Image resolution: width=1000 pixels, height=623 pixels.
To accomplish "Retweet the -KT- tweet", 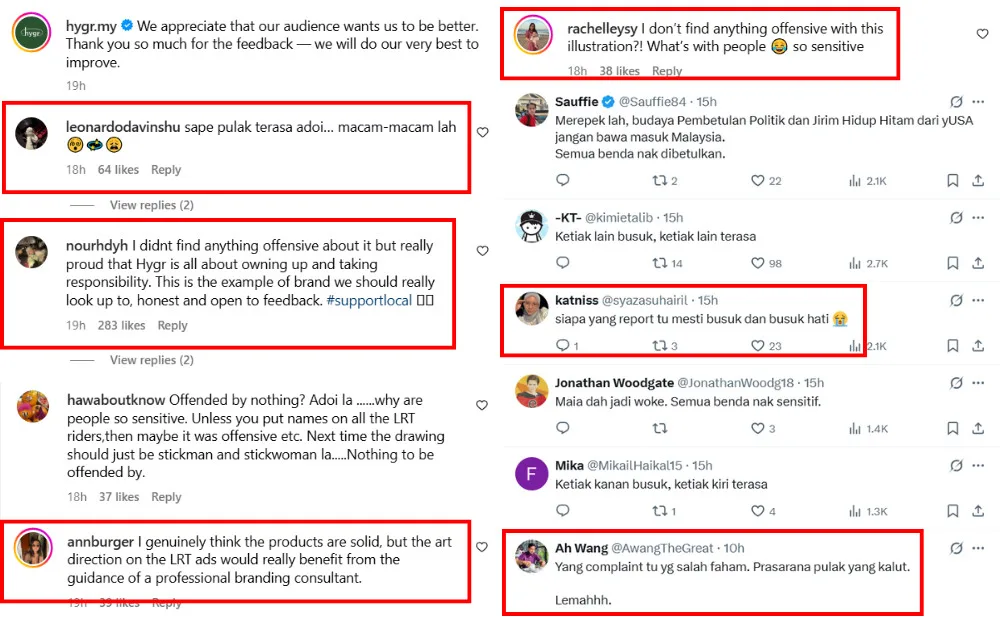I will [659, 264].
